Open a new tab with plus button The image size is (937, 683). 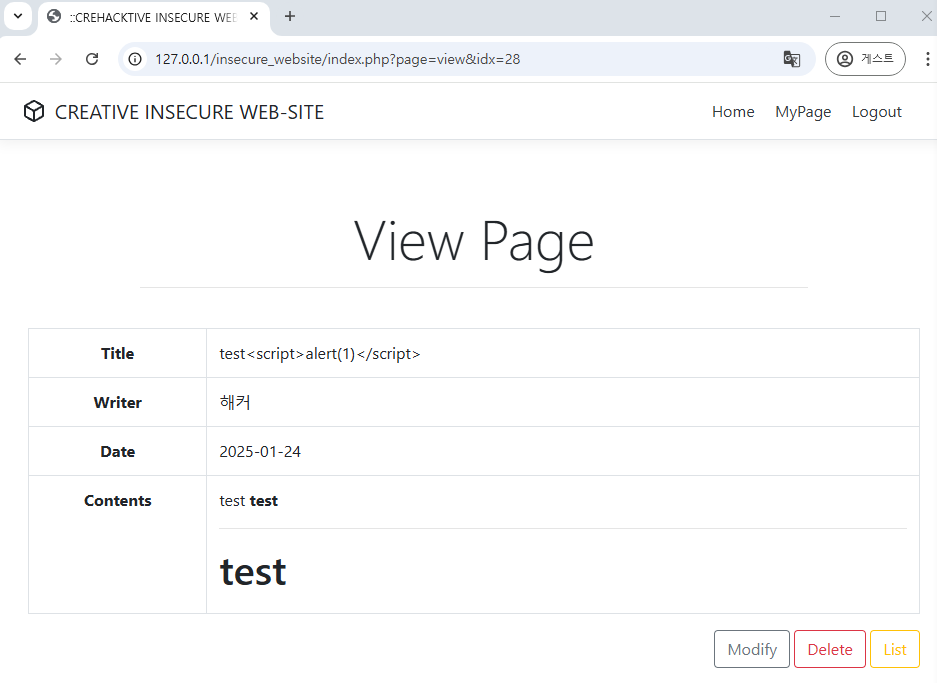click(x=290, y=17)
